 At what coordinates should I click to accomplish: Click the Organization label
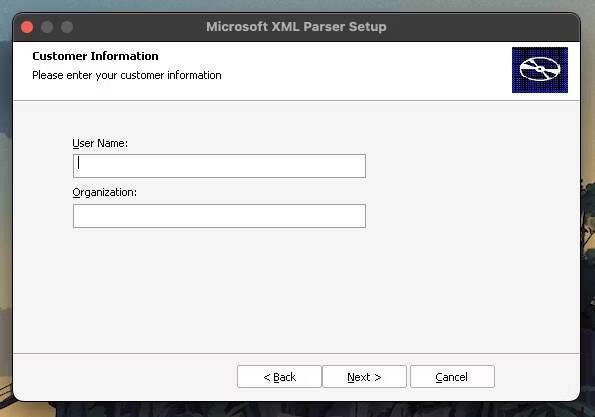pyautogui.click(x=104, y=193)
